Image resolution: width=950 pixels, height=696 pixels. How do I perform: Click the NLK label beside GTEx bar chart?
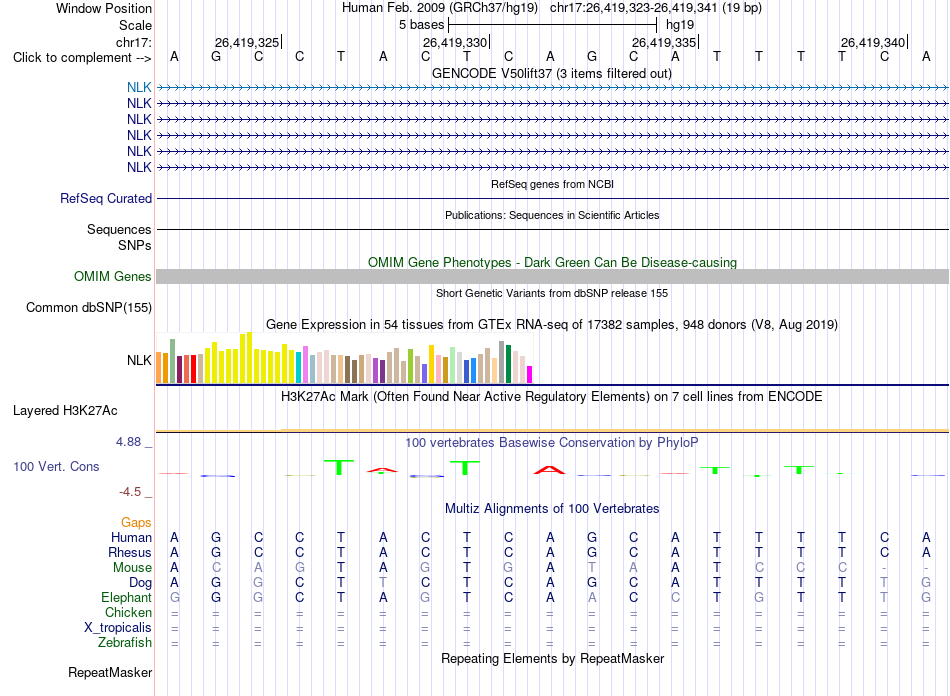(139, 360)
